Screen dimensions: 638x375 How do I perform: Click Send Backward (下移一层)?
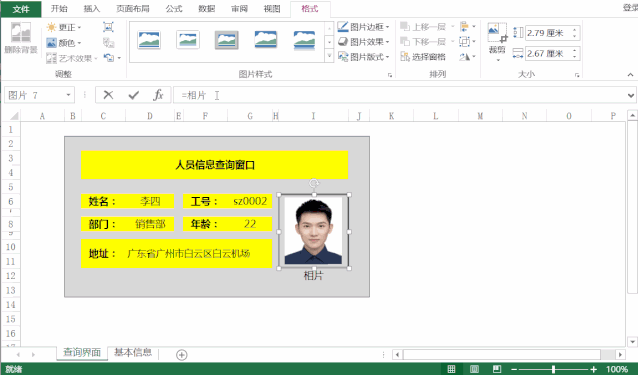tap(423, 41)
